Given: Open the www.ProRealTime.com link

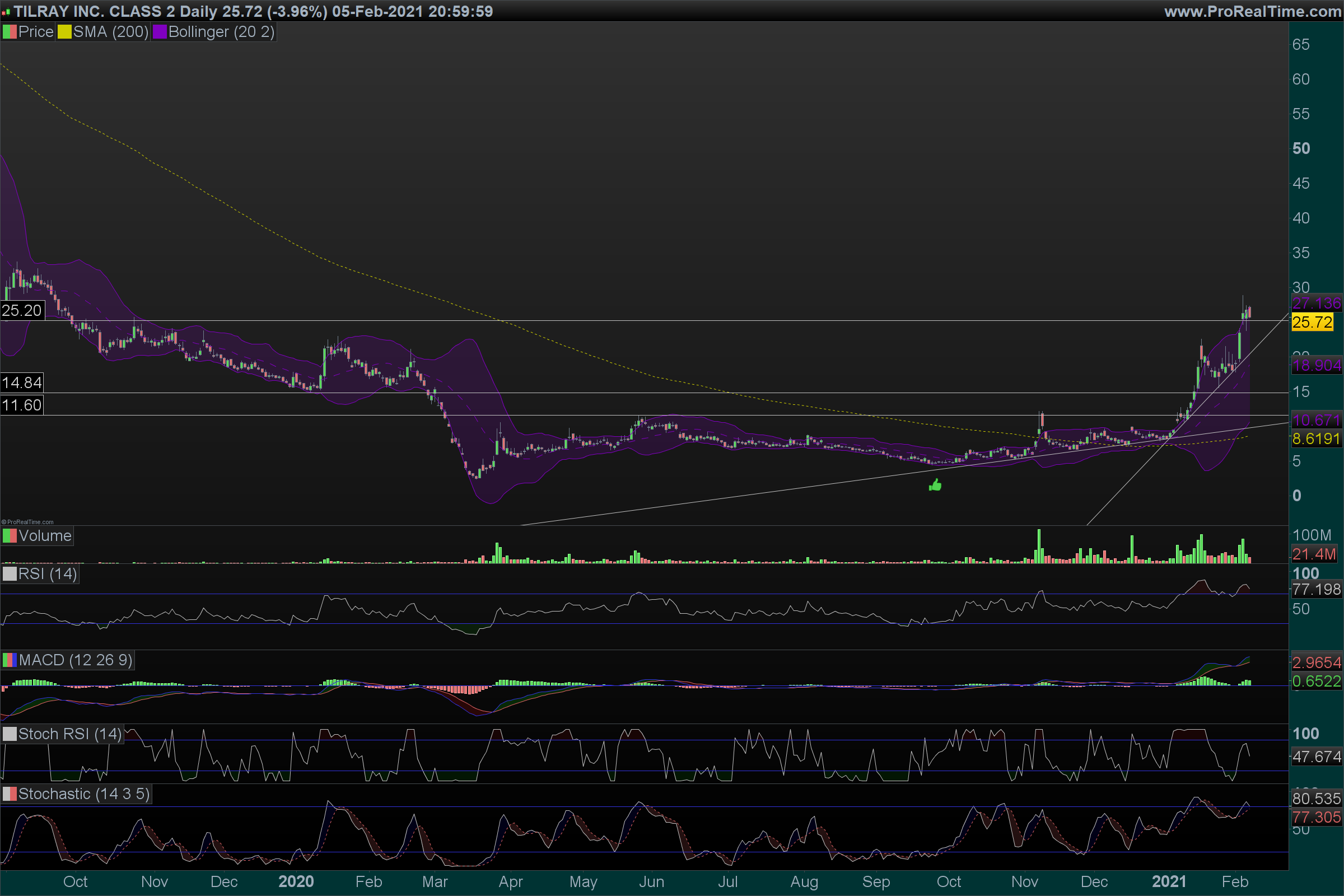Looking at the screenshot, I should 1252,11.
